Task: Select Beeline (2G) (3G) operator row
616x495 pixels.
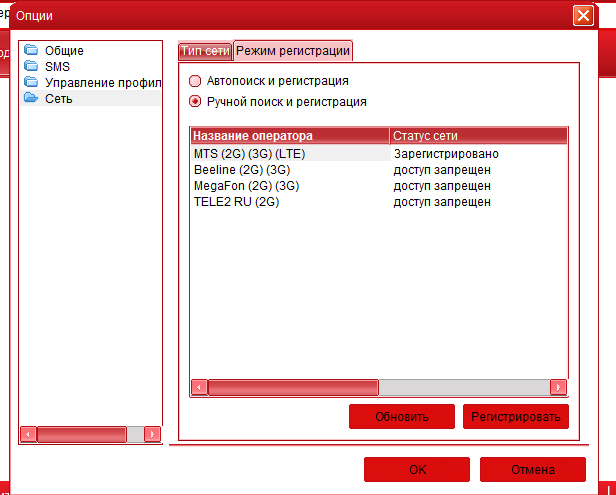Action: [x=242, y=170]
